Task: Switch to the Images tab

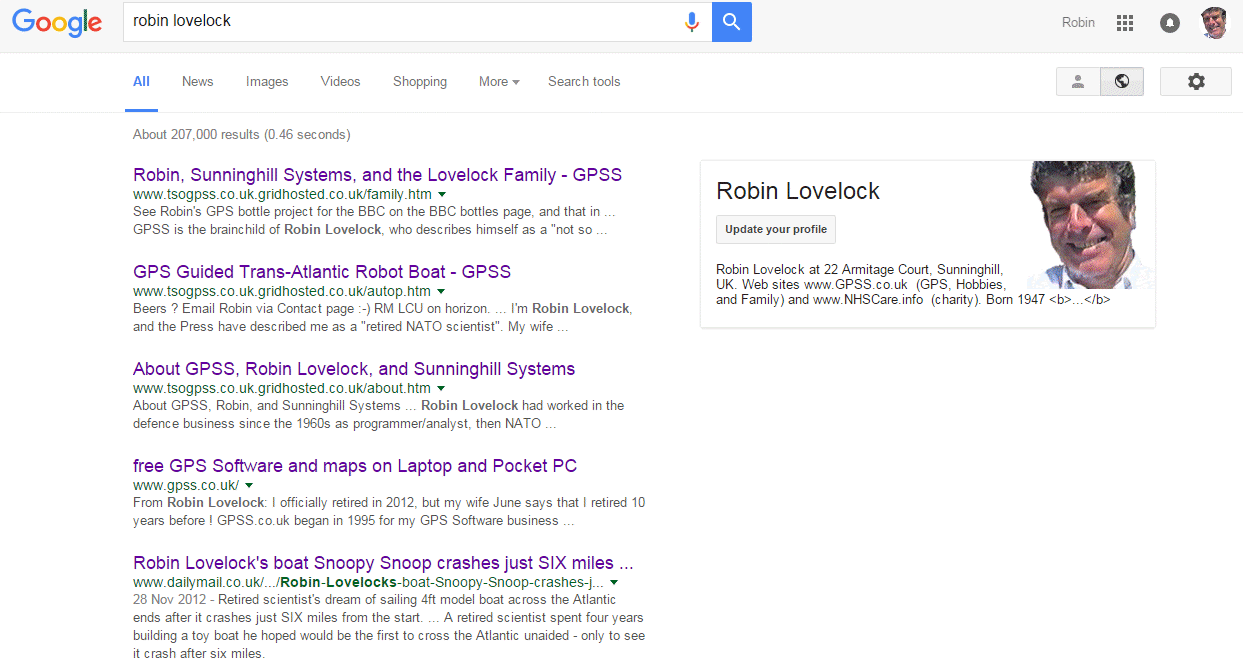Action: 266,81
